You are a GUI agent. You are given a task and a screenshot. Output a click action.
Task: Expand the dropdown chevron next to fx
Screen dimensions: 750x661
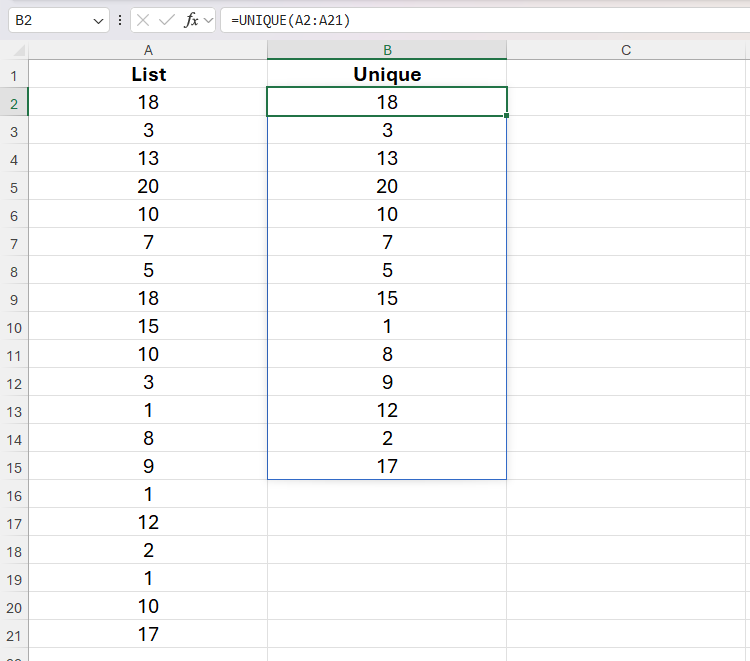pos(208,20)
